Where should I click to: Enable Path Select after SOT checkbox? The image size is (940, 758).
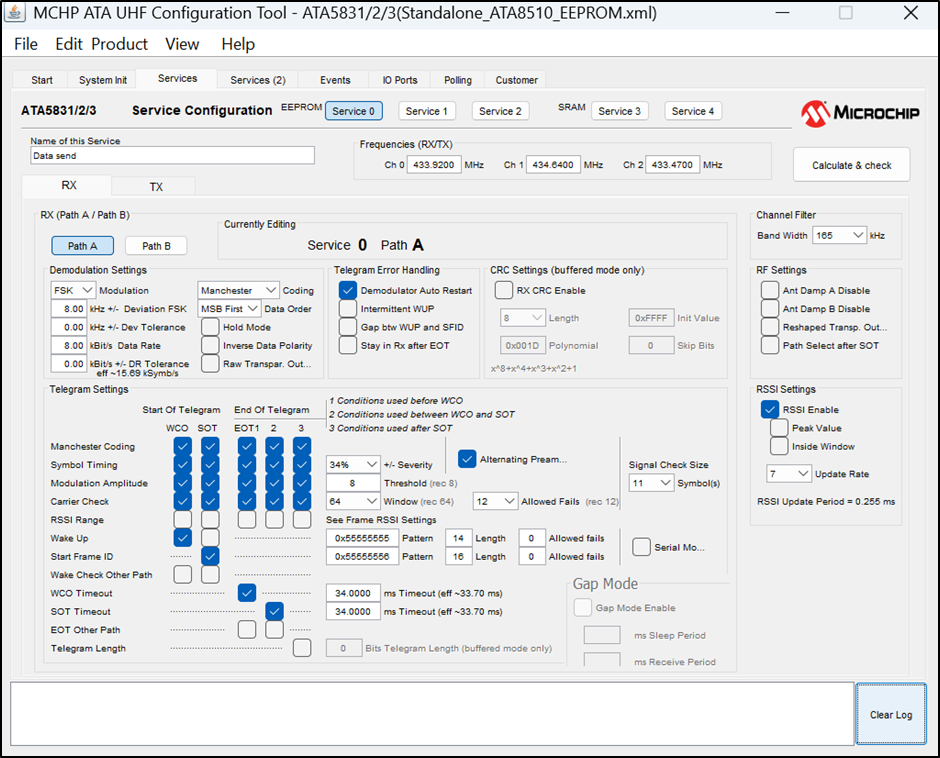click(x=770, y=345)
